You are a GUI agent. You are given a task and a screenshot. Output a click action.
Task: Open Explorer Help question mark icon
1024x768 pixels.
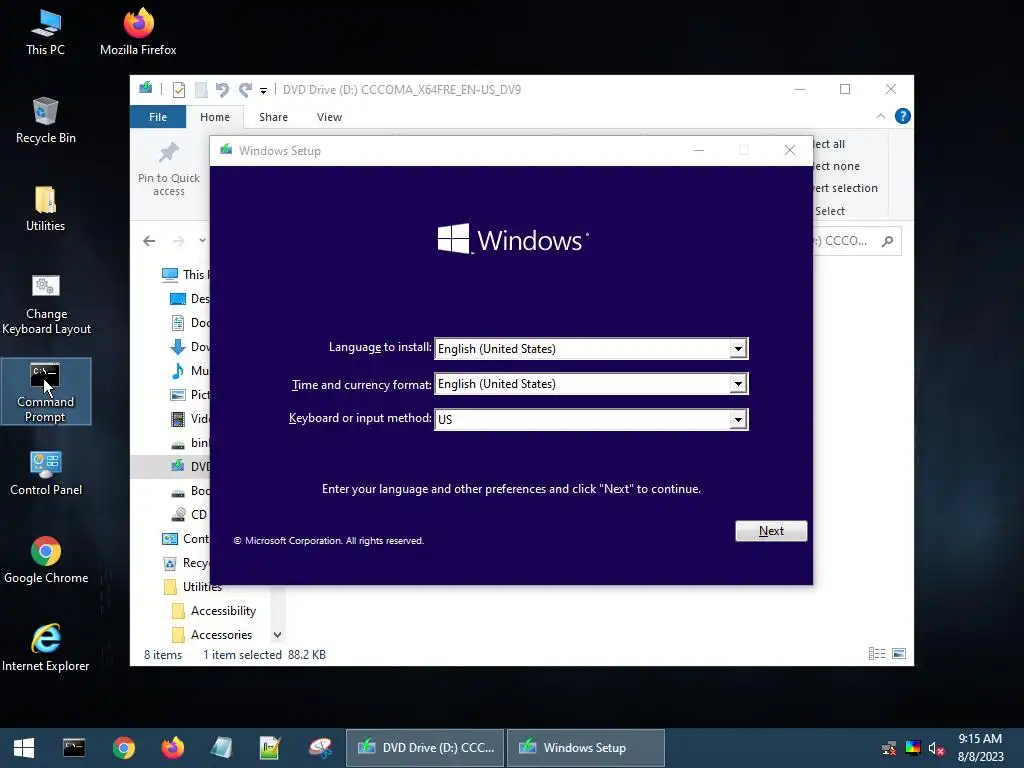coord(903,116)
